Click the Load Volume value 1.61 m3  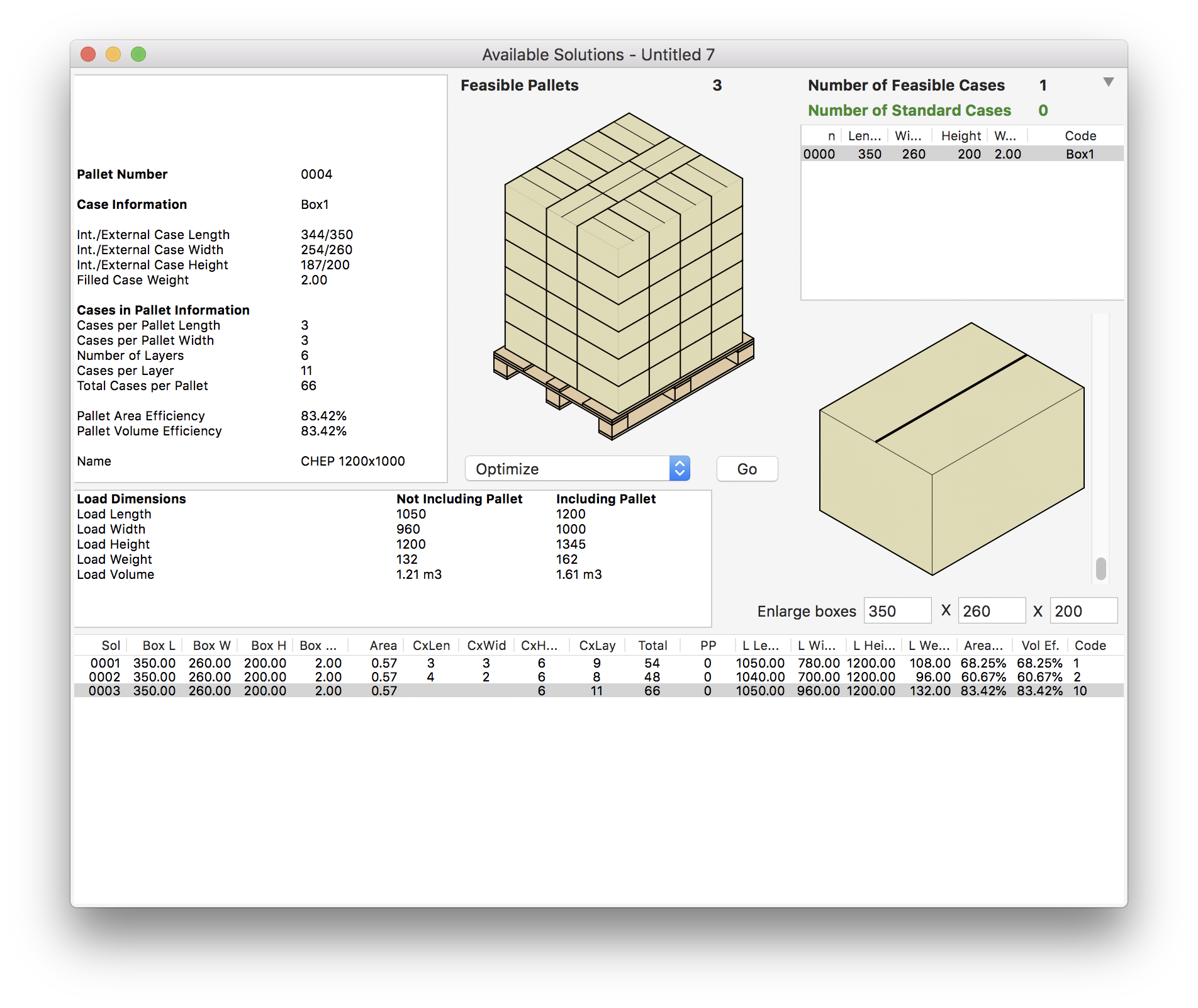(579, 574)
